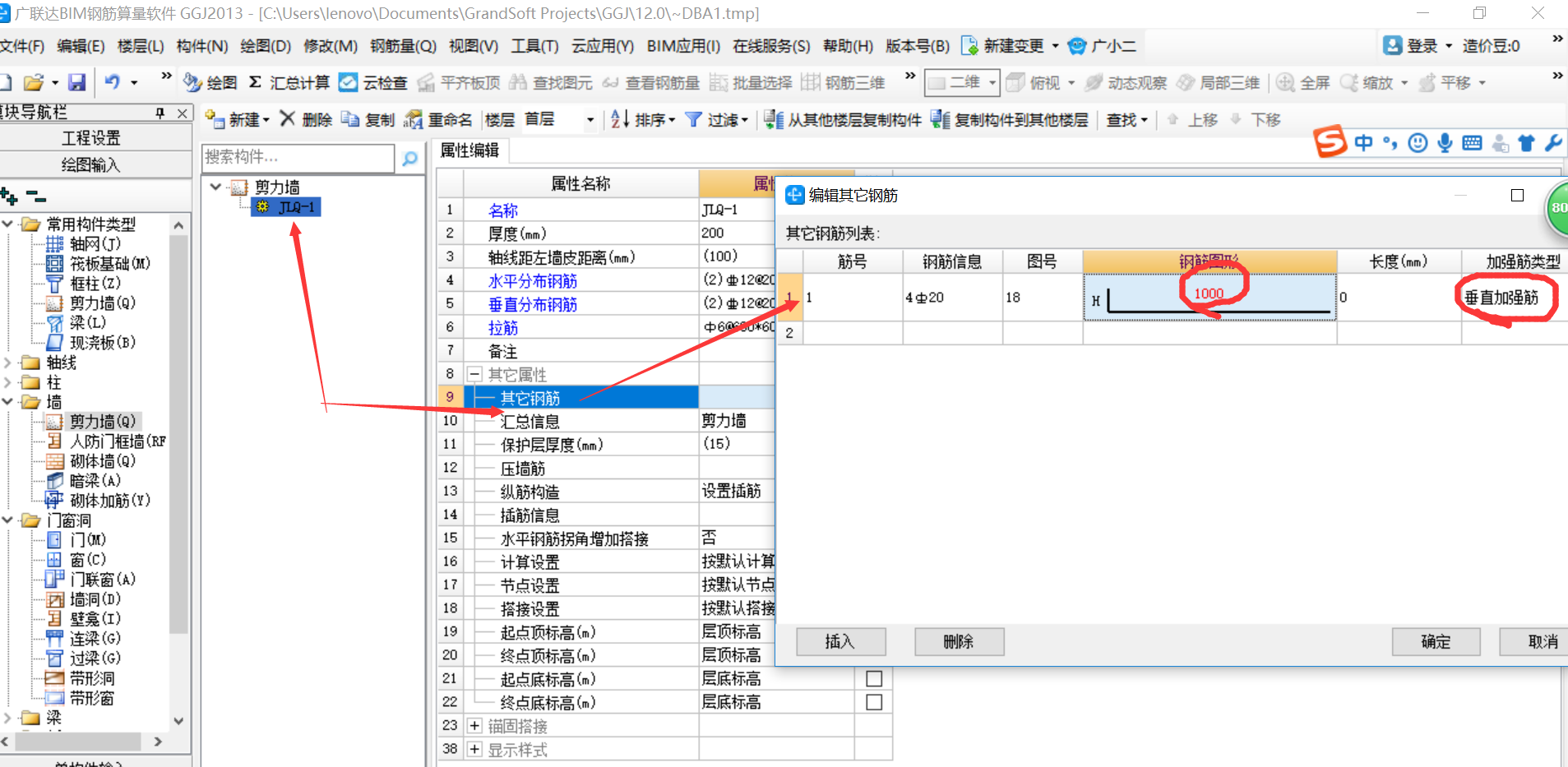This screenshot has width=1568, height=767.
Task: Run 汇总计算 sum calculation
Action: click(289, 82)
